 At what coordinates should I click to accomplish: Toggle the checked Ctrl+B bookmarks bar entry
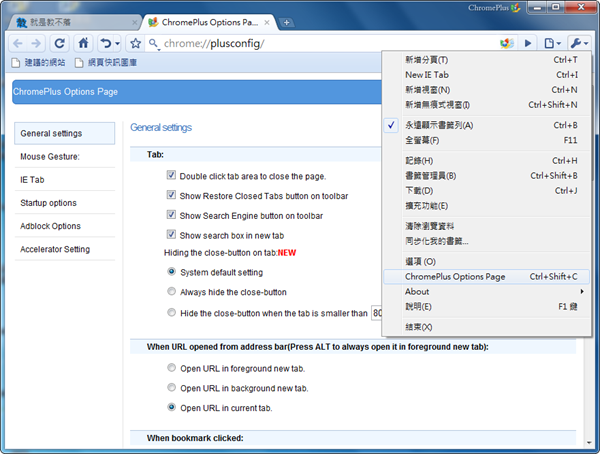(x=486, y=125)
